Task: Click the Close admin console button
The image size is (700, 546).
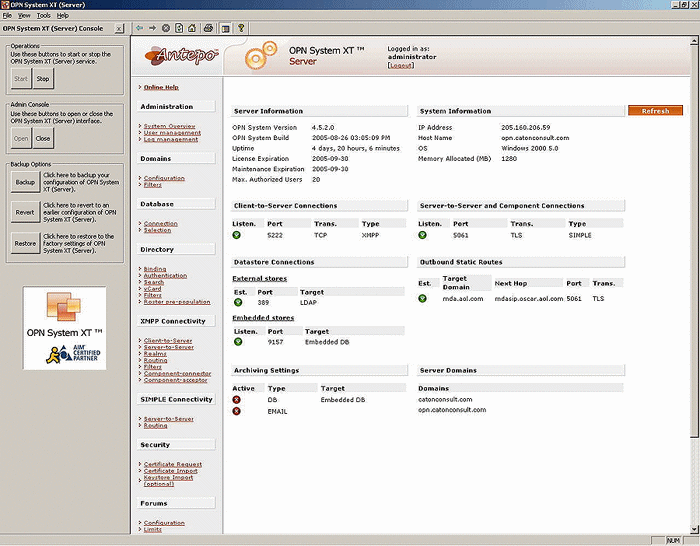Action: pos(43,138)
